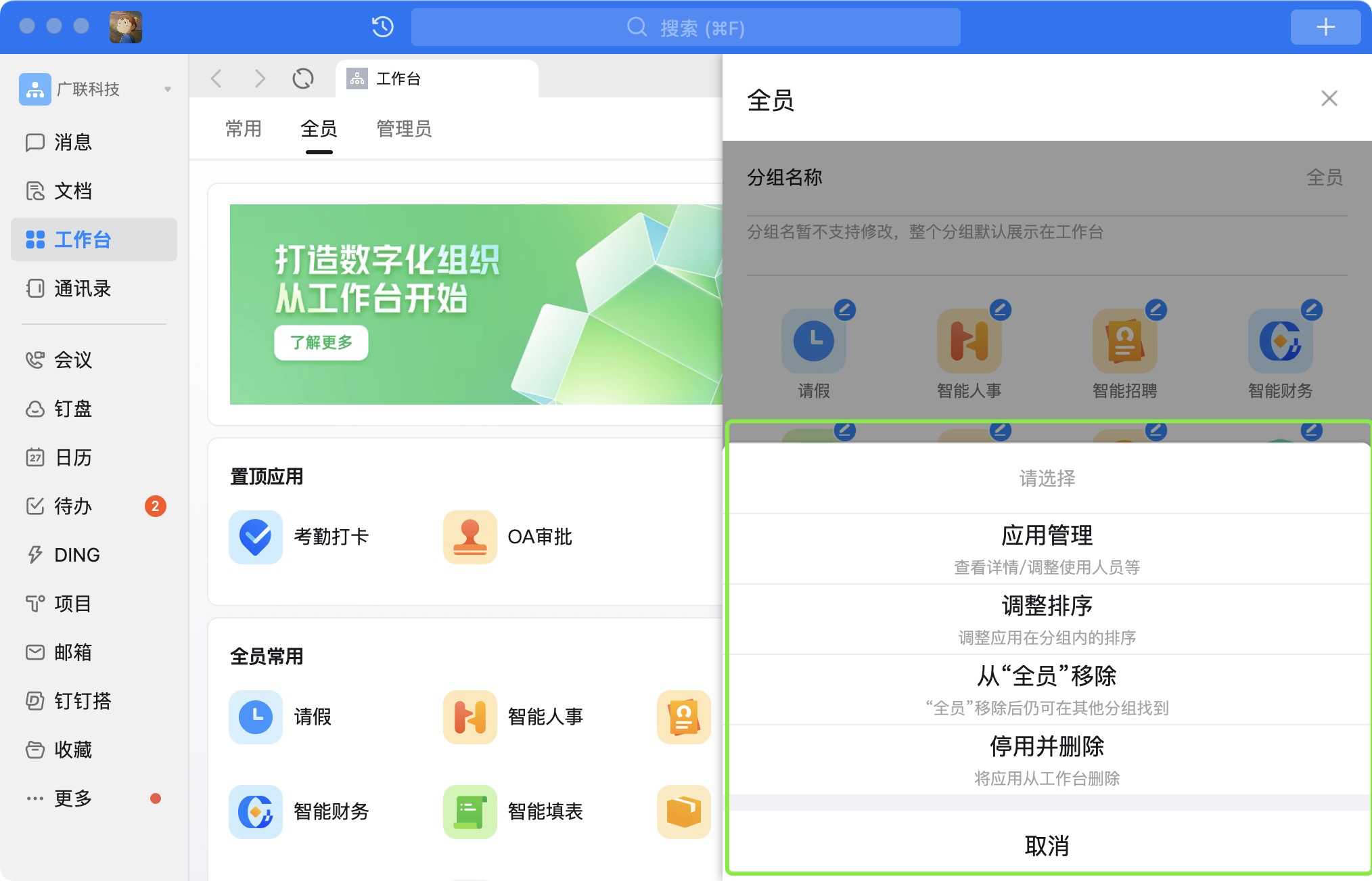Click edit badge on 智能人事 in panel
Viewport: 1372px width, 881px height.
click(x=1001, y=310)
